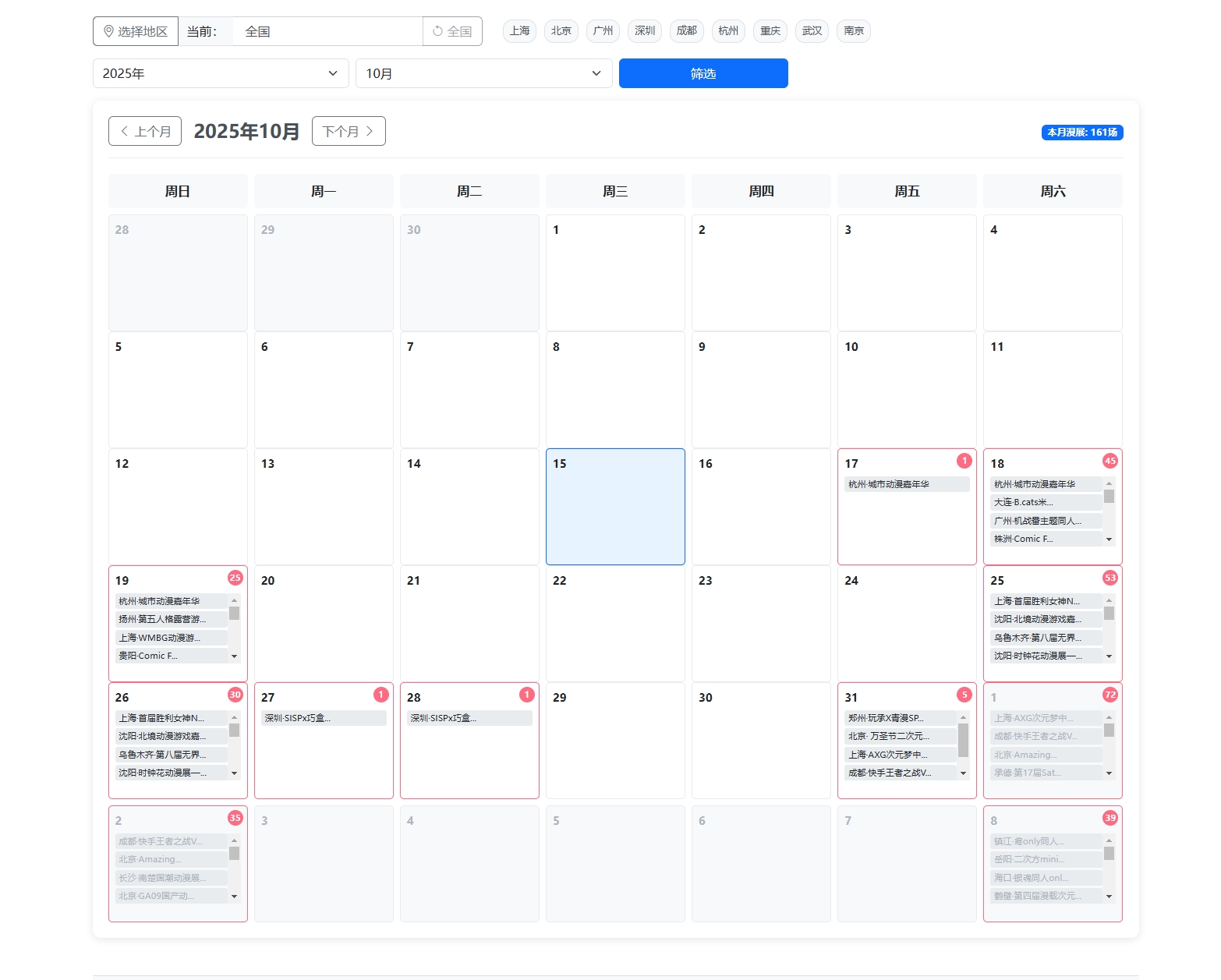The width and height of the screenshot is (1221, 980).
Task: Open 深圳·SISPx巧盒 event on day 27
Action: (x=323, y=718)
